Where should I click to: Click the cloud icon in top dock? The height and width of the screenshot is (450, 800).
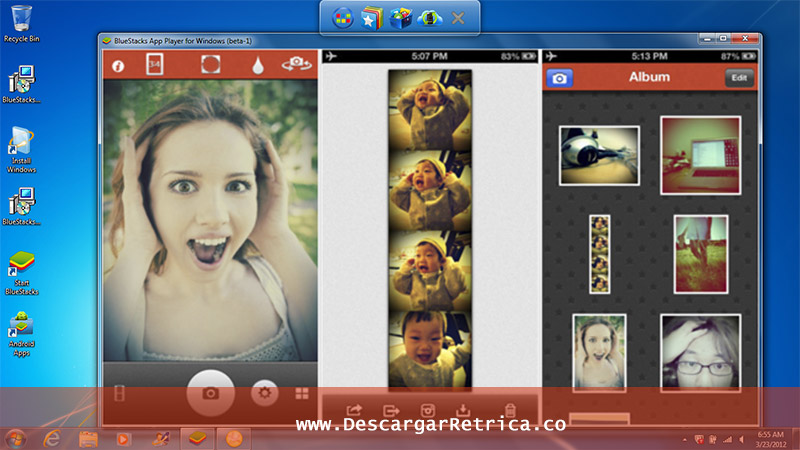(430, 19)
